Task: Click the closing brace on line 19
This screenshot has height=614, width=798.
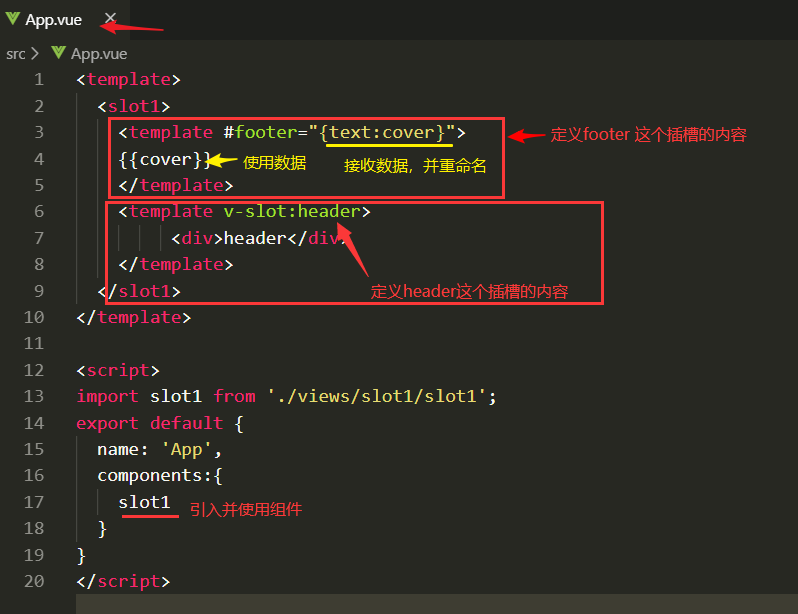Action: point(81,555)
